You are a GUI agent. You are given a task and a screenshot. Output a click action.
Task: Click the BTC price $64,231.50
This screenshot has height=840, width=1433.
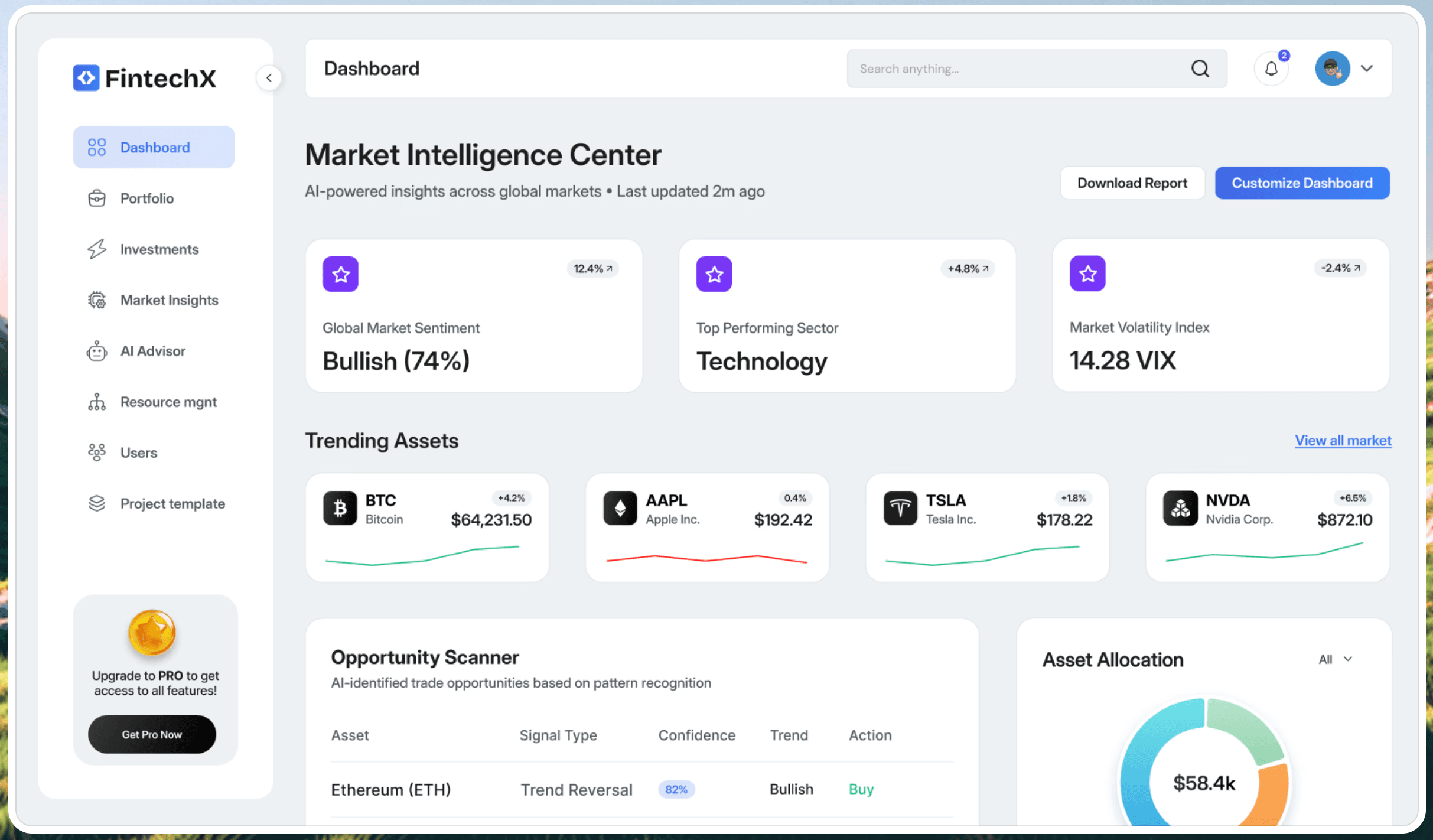(x=491, y=520)
